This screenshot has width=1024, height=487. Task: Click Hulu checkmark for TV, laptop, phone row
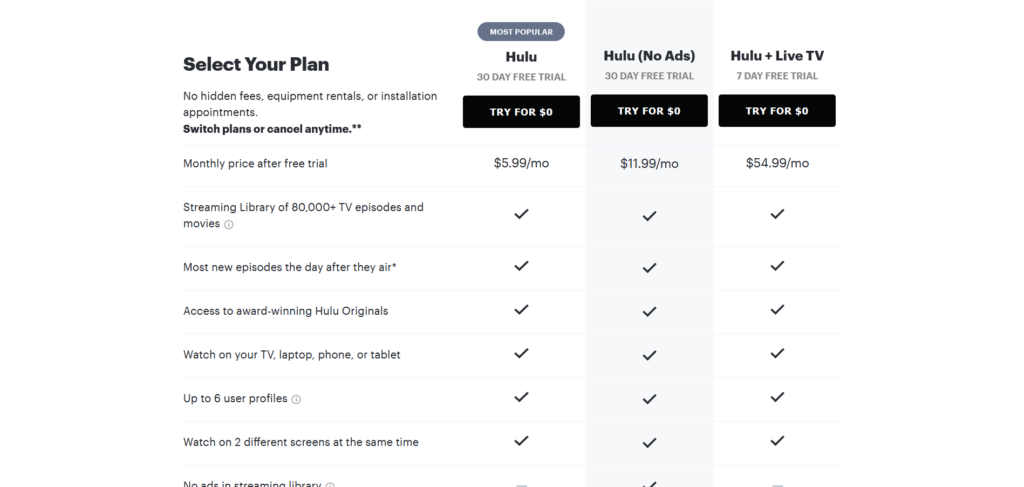pyautogui.click(x=521, y=354)
